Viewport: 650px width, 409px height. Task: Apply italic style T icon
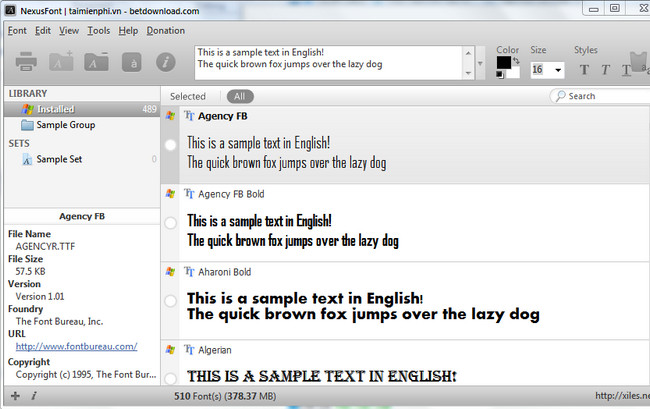click(605, 69)
